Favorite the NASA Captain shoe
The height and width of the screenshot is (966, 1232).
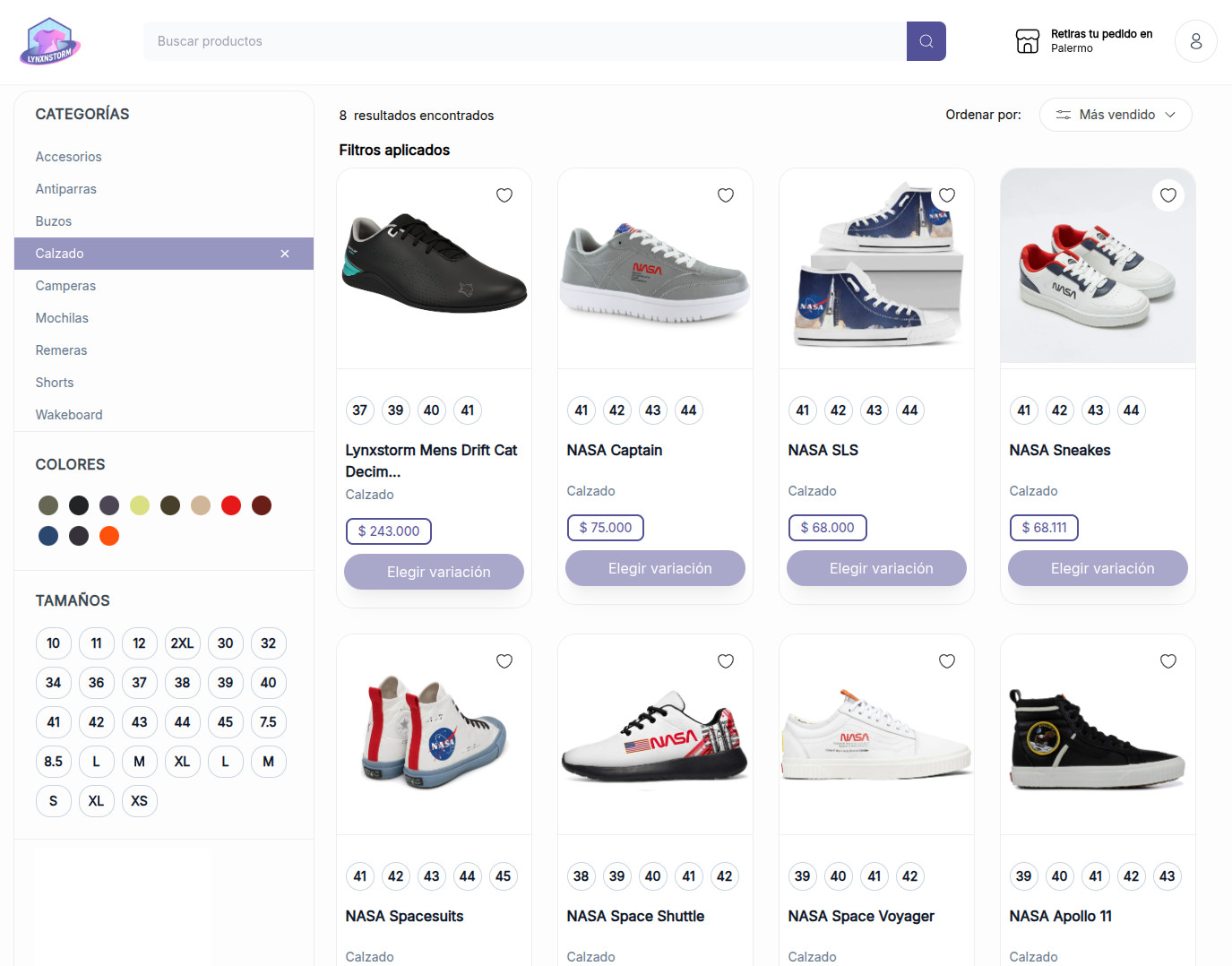pyautogui.click(x=726, y=195)
